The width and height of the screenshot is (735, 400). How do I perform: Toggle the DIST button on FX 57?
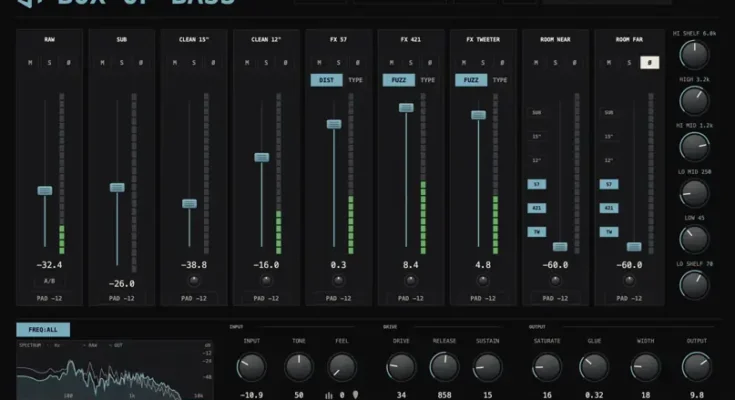[326, 80]
